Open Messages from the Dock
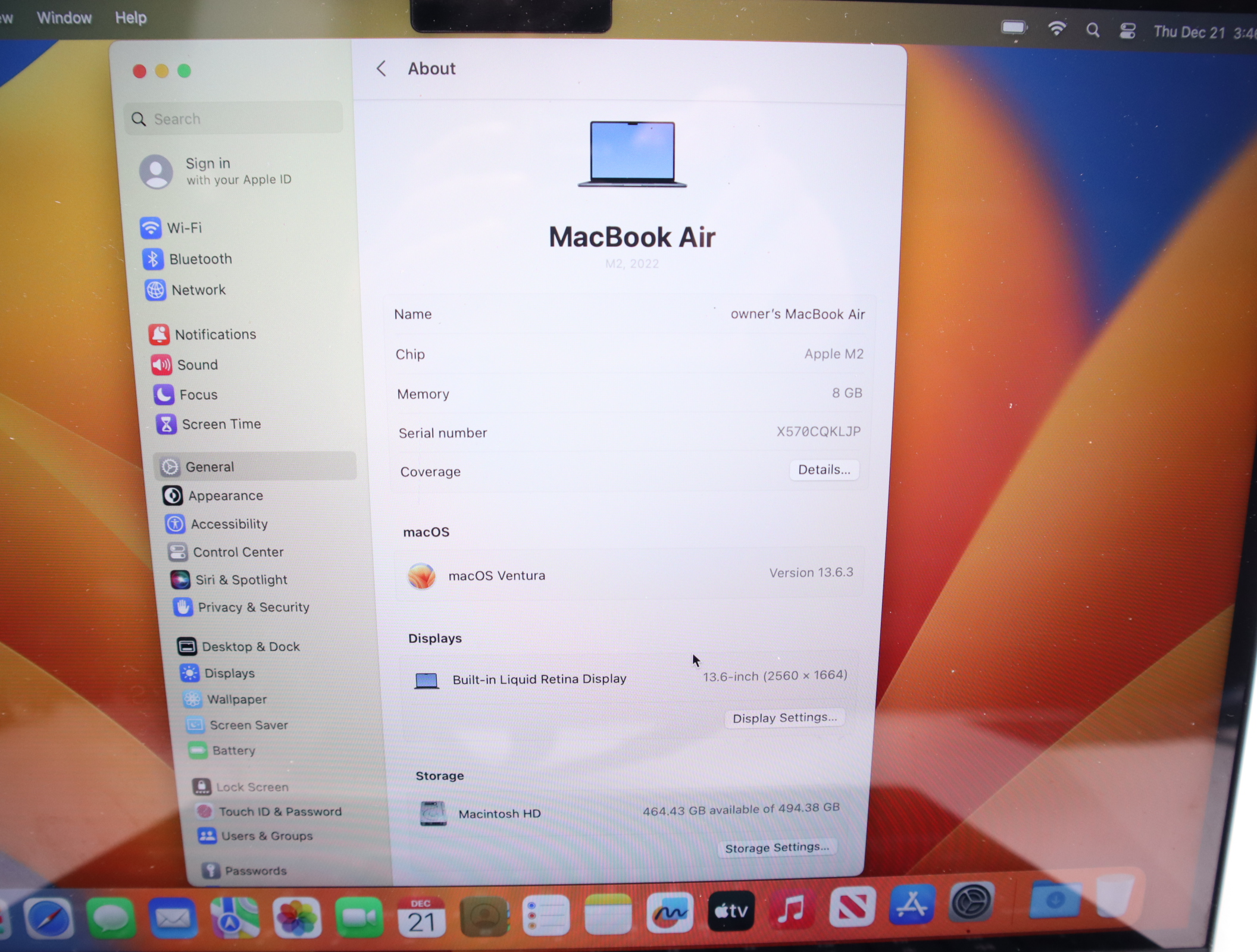Screen dimensions: 1257x952 pos(111,919)
